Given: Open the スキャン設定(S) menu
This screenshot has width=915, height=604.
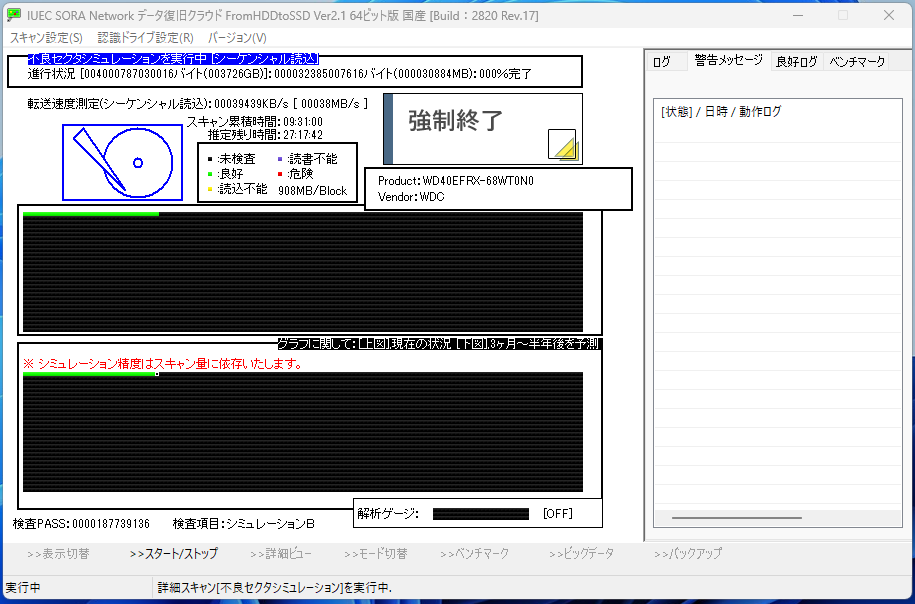Looking at the screenshot, I should click(x=47, y=38).
